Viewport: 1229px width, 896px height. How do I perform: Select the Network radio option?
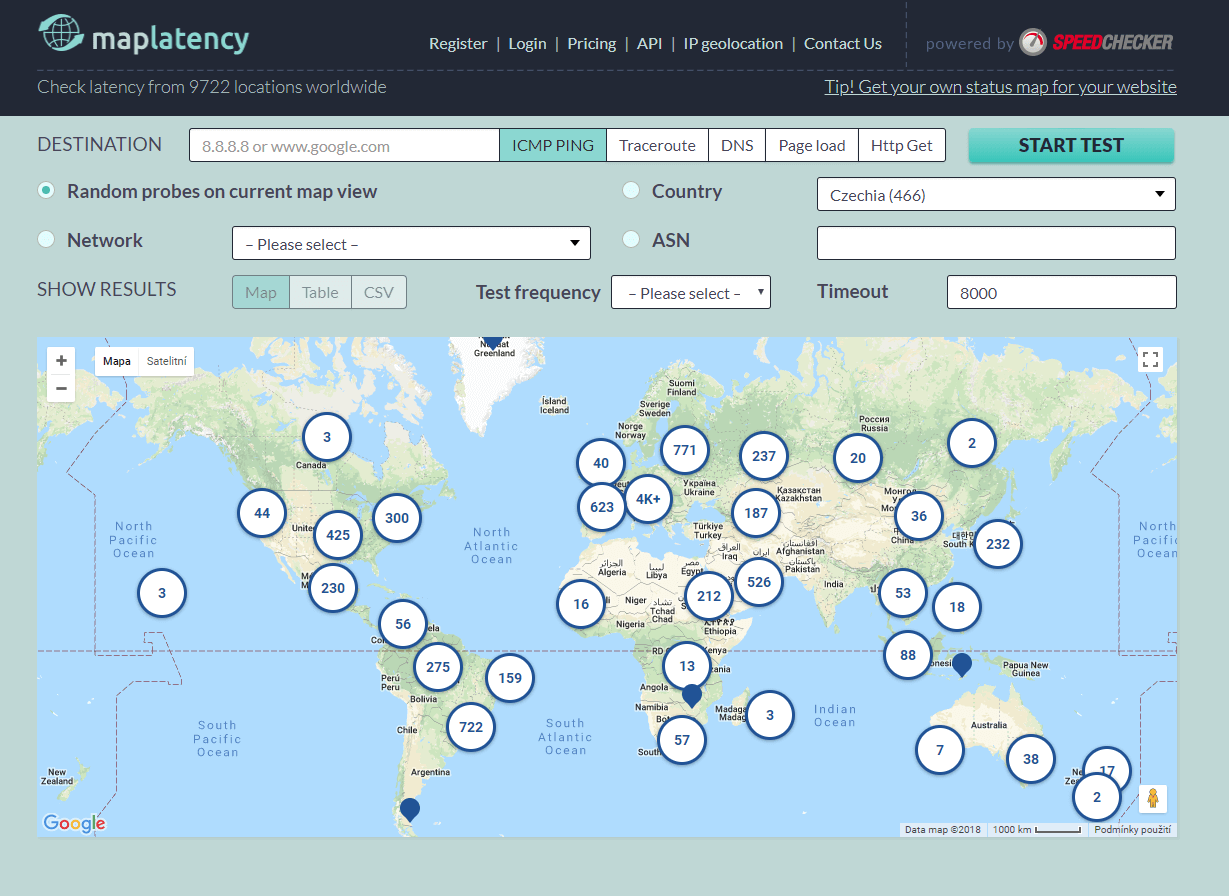[x=46, y=240]
